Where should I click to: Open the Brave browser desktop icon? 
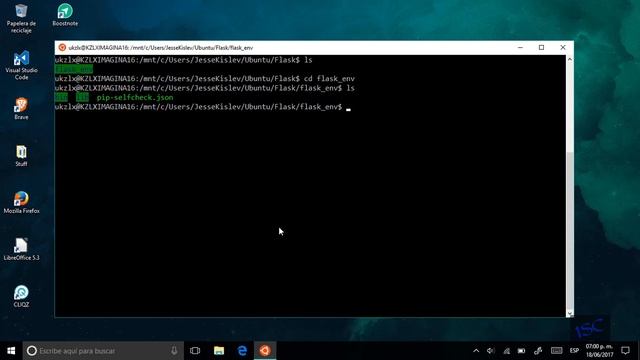tap(21, 108)
